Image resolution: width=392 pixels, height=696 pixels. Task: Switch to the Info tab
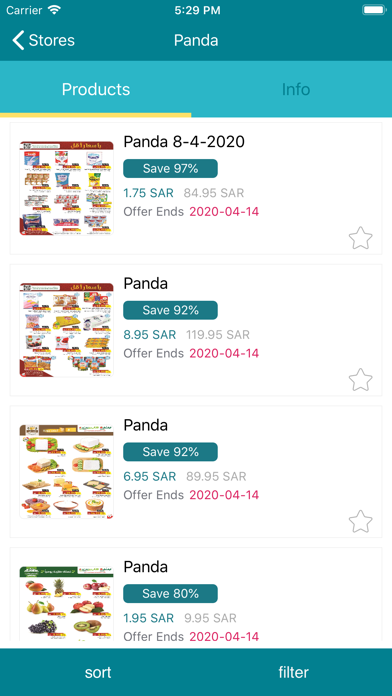point(296,89)
